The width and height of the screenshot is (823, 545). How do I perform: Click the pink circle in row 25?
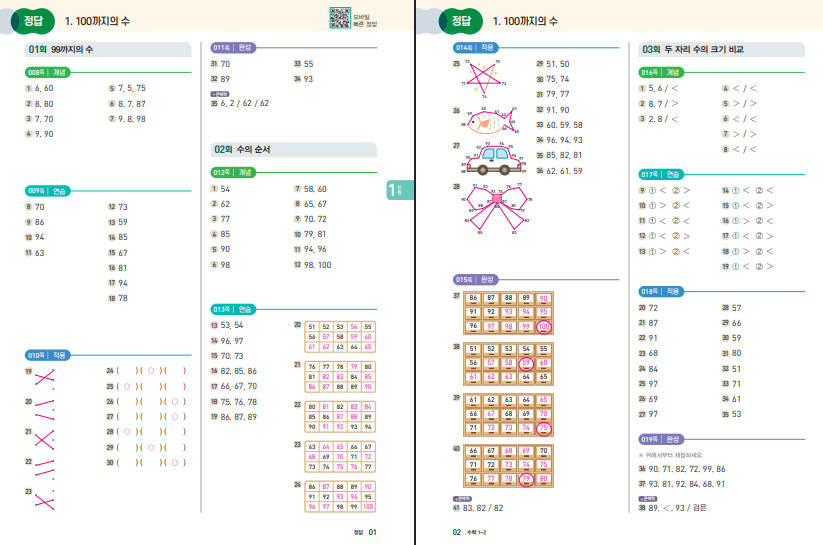(126, 386)
